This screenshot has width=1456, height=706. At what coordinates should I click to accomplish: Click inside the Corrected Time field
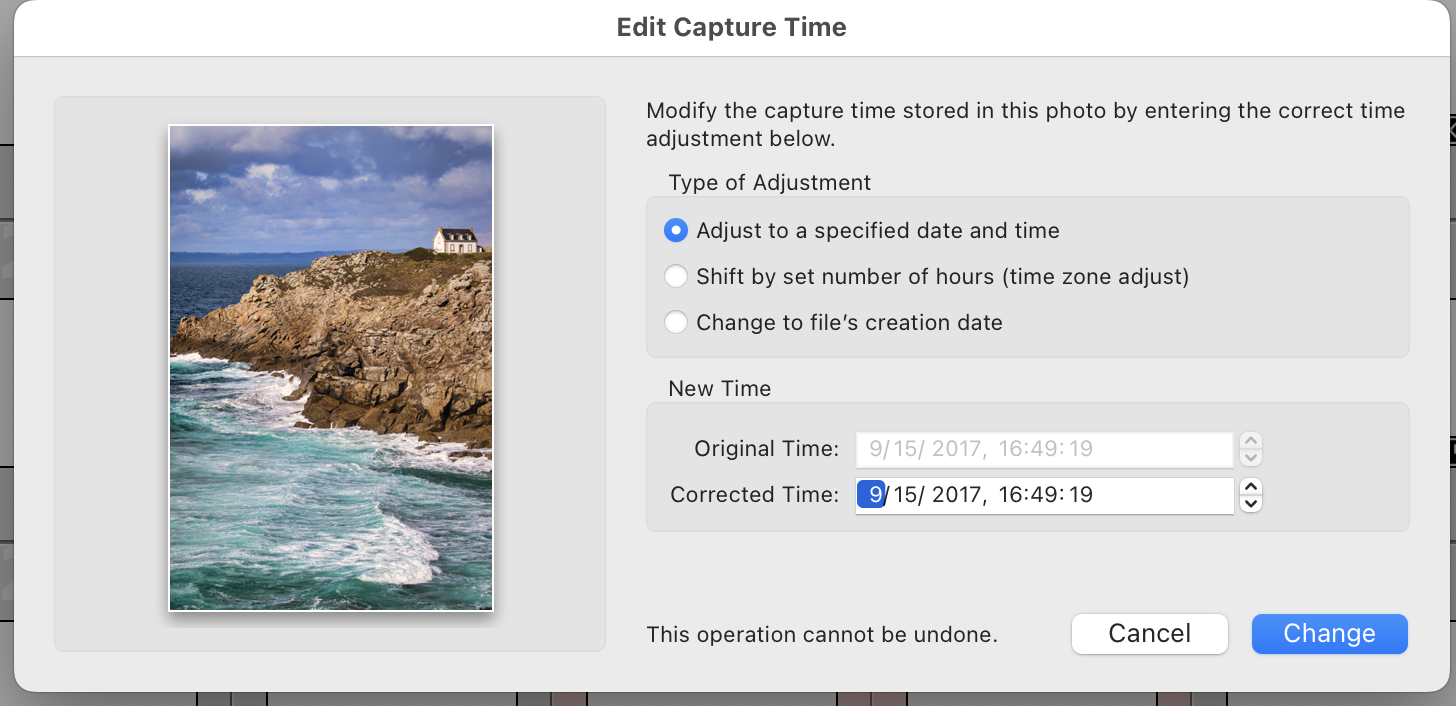click(x=1150, y=495)
